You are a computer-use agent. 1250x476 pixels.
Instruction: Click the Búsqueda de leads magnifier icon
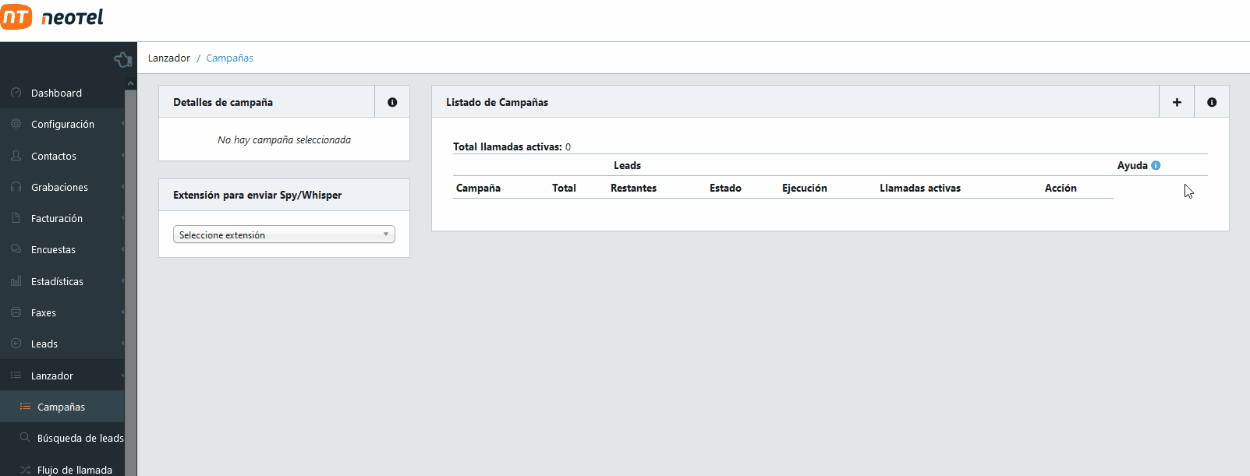point(25,438)
